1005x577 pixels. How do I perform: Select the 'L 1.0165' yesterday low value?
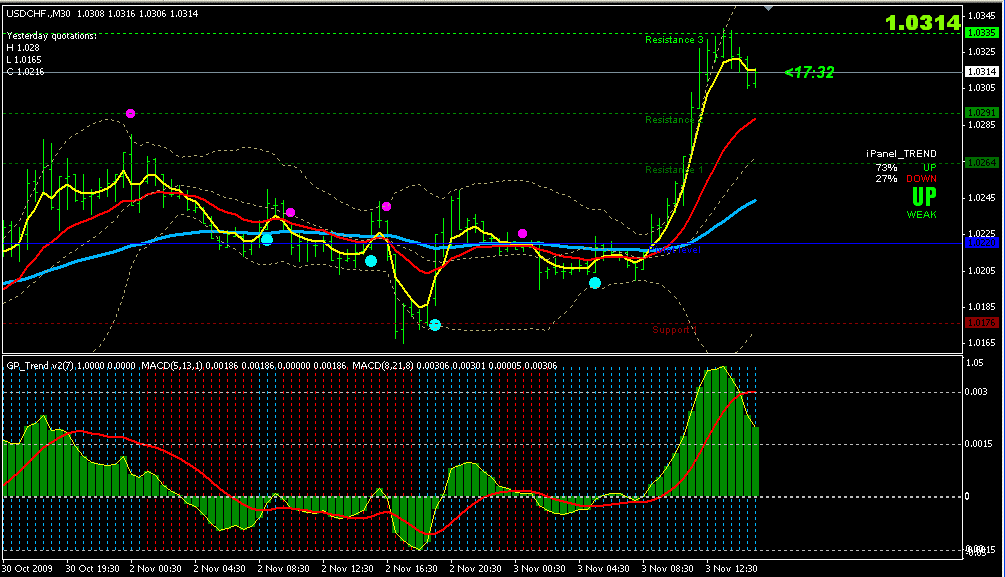tap(24, 60)
